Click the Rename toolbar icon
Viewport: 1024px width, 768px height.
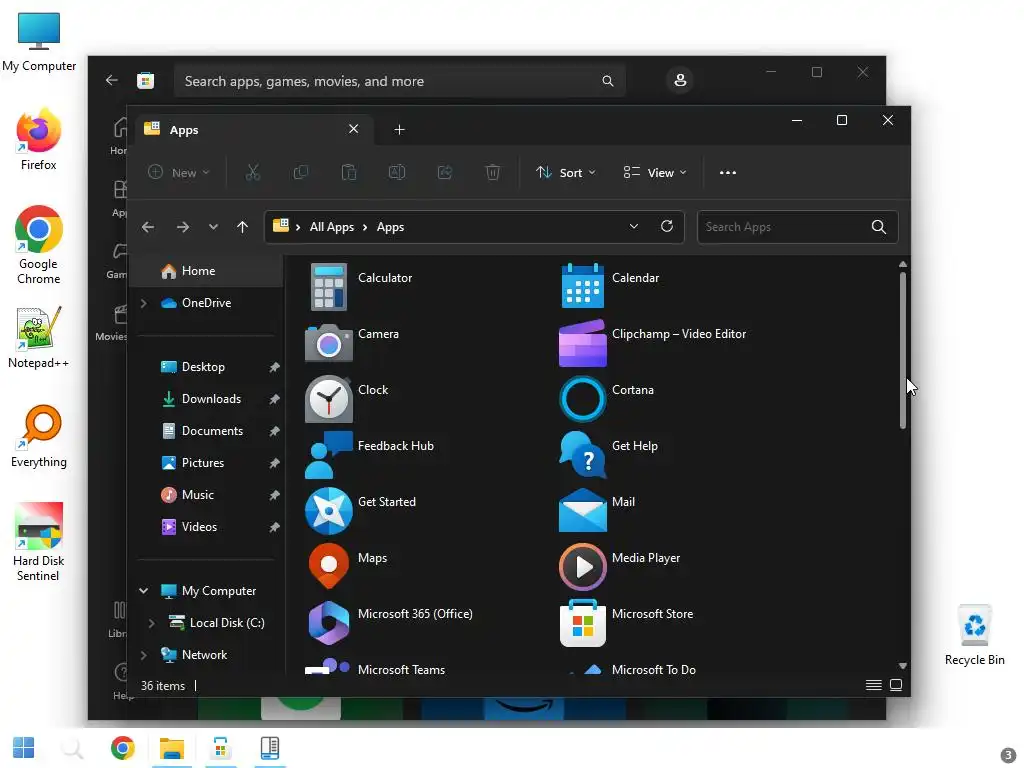397,172
